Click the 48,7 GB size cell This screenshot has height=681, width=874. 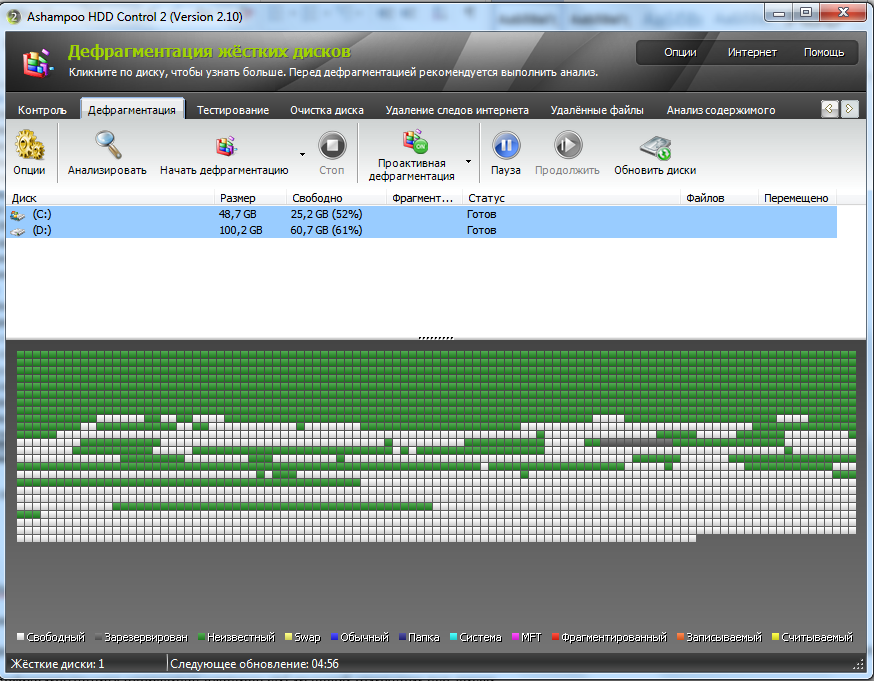(238, 215)
